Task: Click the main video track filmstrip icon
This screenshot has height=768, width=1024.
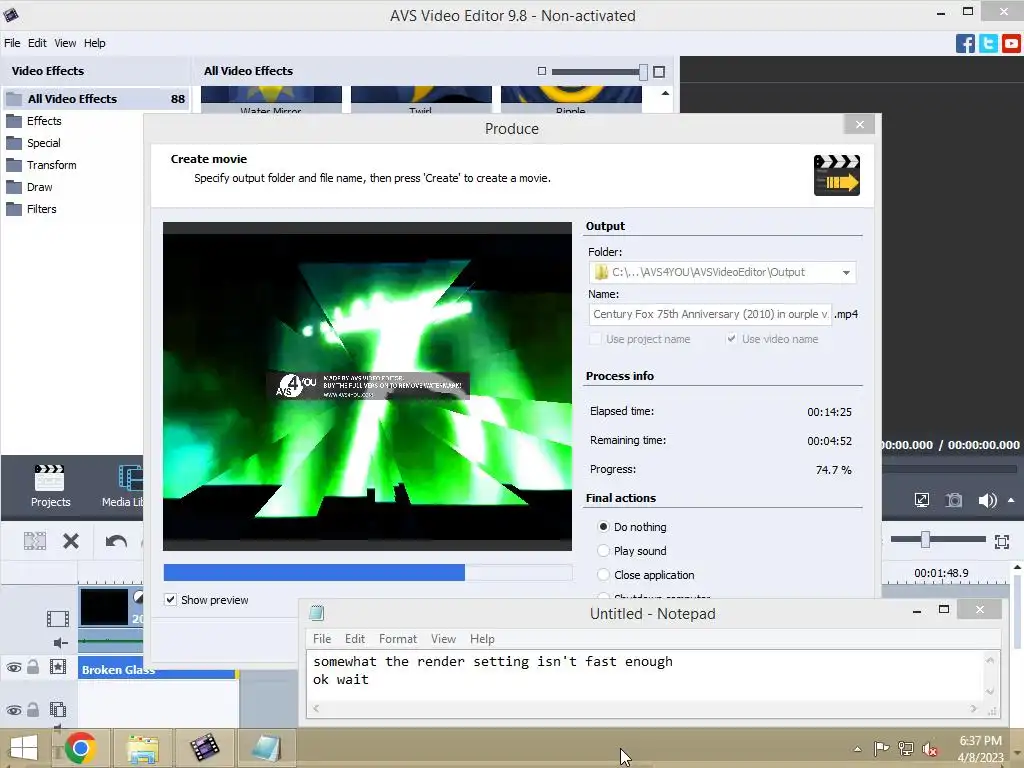Action: [x=57, y=618]
